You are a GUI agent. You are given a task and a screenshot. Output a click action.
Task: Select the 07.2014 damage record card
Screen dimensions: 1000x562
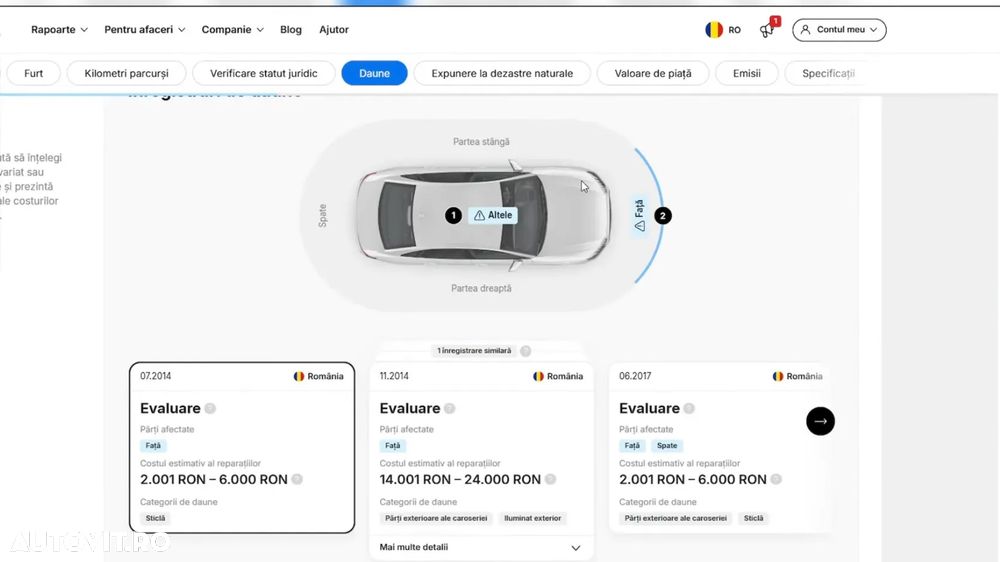(x=241, y=447)
